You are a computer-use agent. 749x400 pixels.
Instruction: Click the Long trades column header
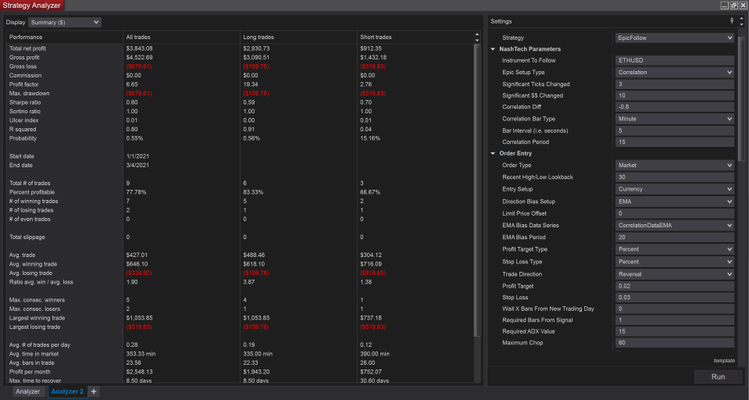pos(260,37)
